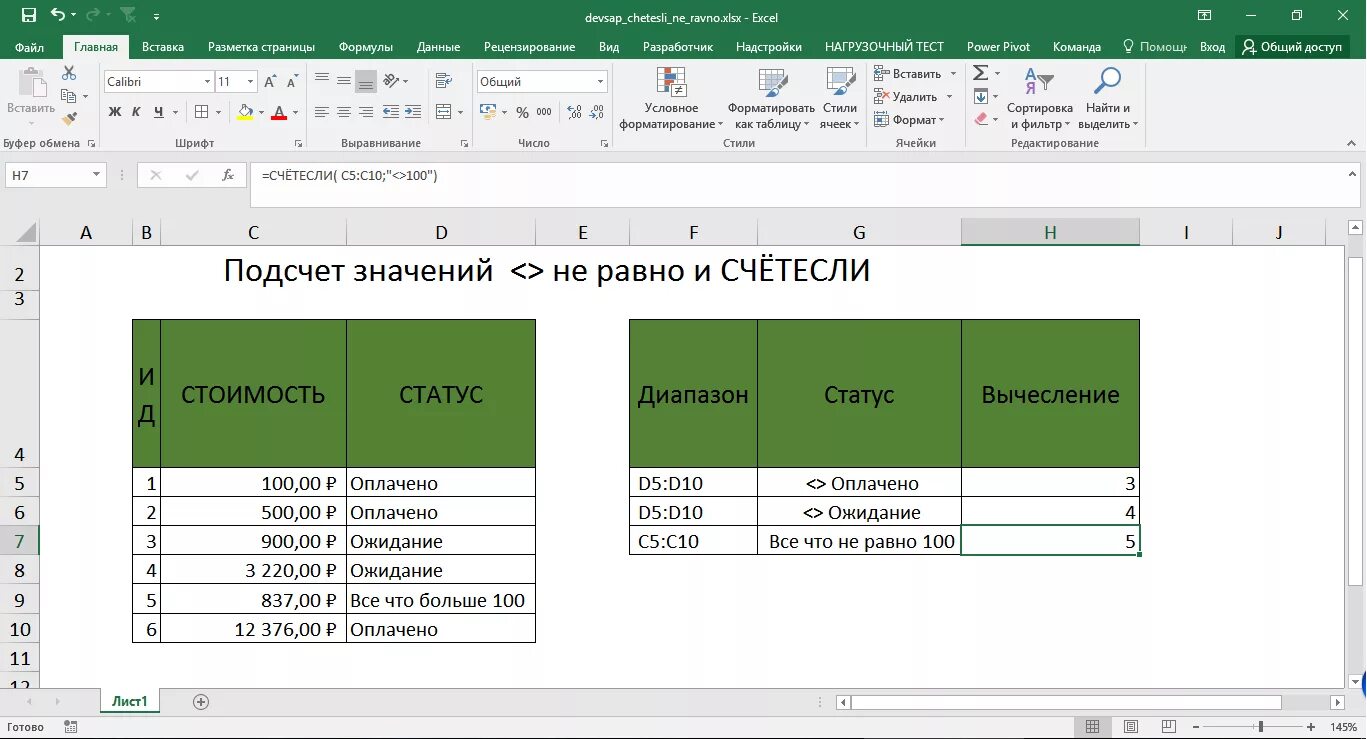Switch to the Данные tab
This screenshot has height=739, width=1367.
[x=439, y=47]
